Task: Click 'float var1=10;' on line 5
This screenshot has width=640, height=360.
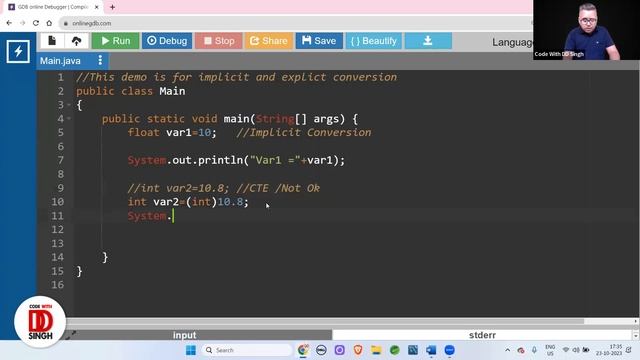Action: pos(172,133)
